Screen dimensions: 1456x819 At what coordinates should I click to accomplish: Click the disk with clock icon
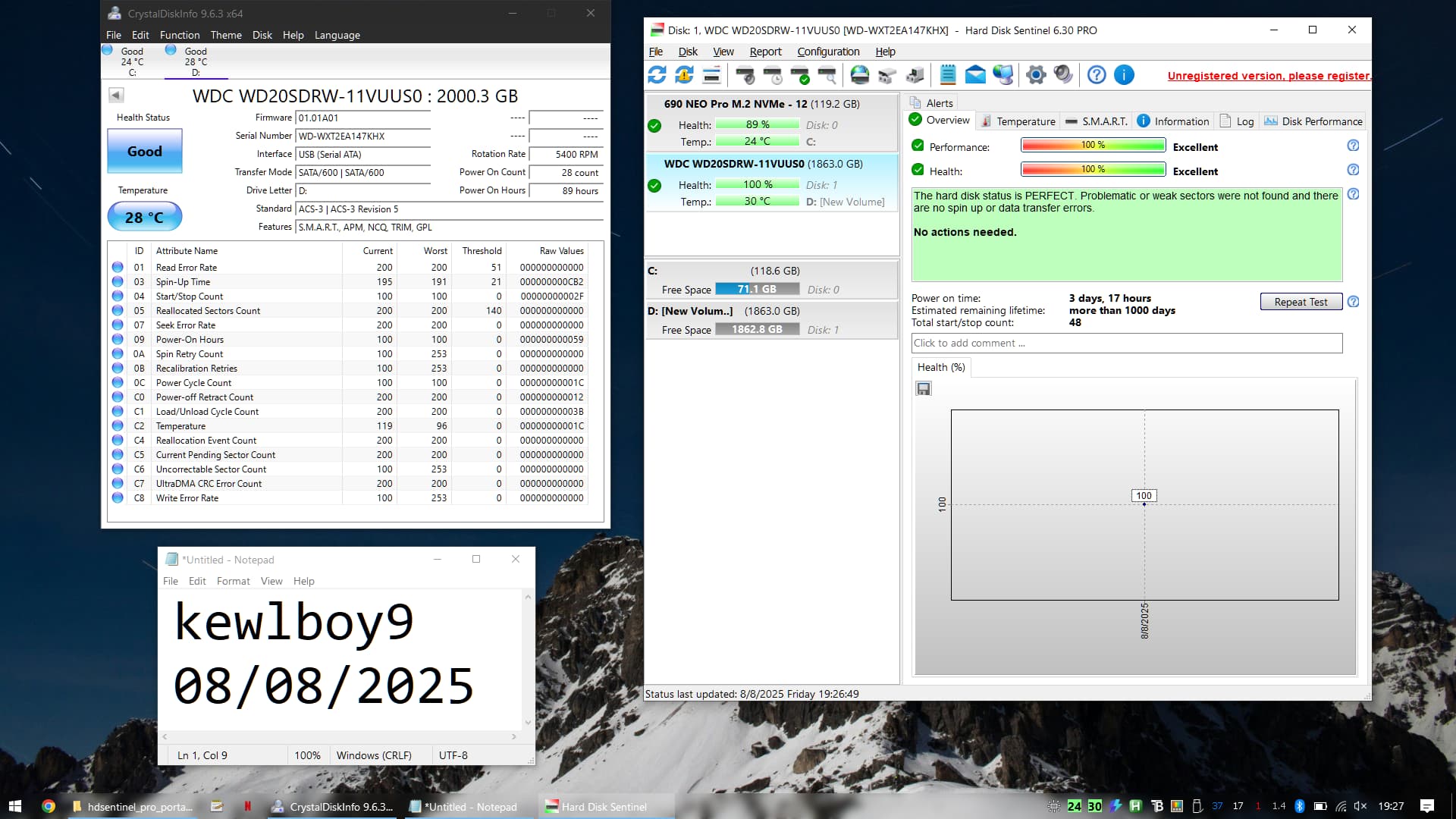773,74
